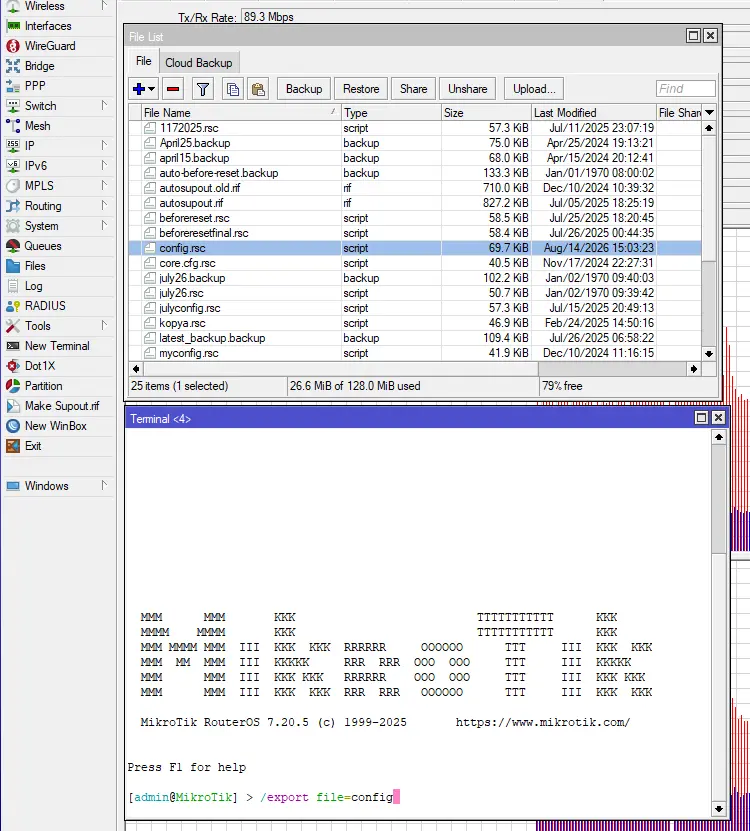Click File List horizontal scrollbar right arrow

coord(693,369)
